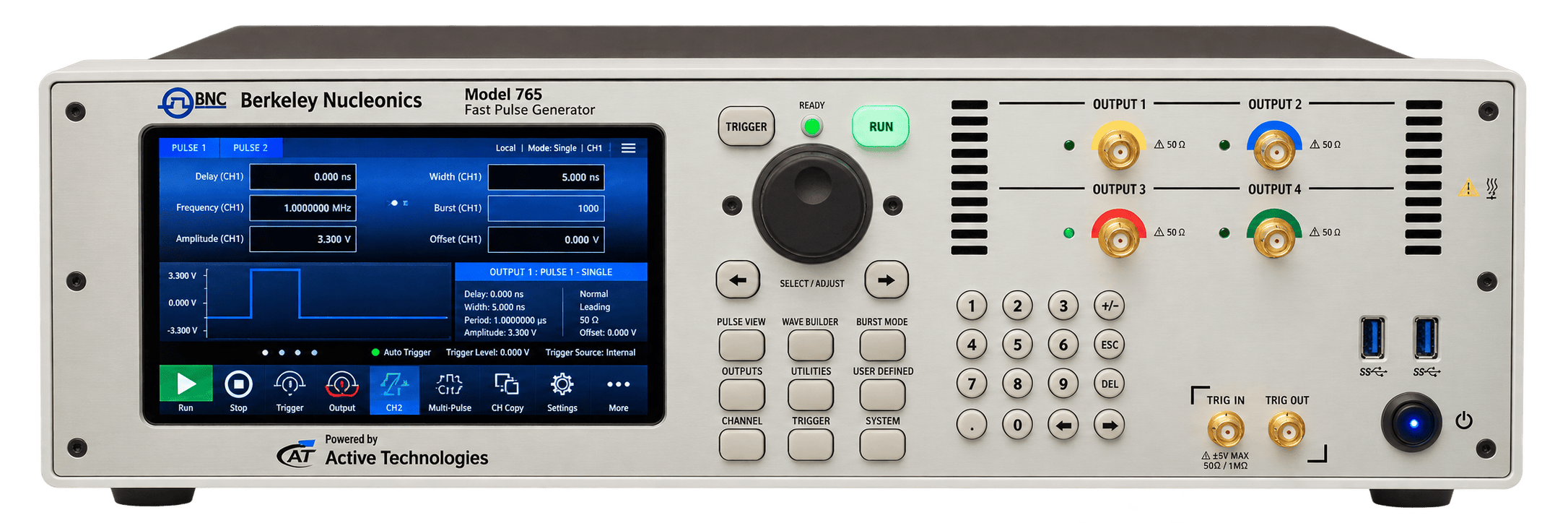Screen dimensions: 1568x523
Task: Push the WAVE BUILDER panel button
Action: [x=811, y=345]
